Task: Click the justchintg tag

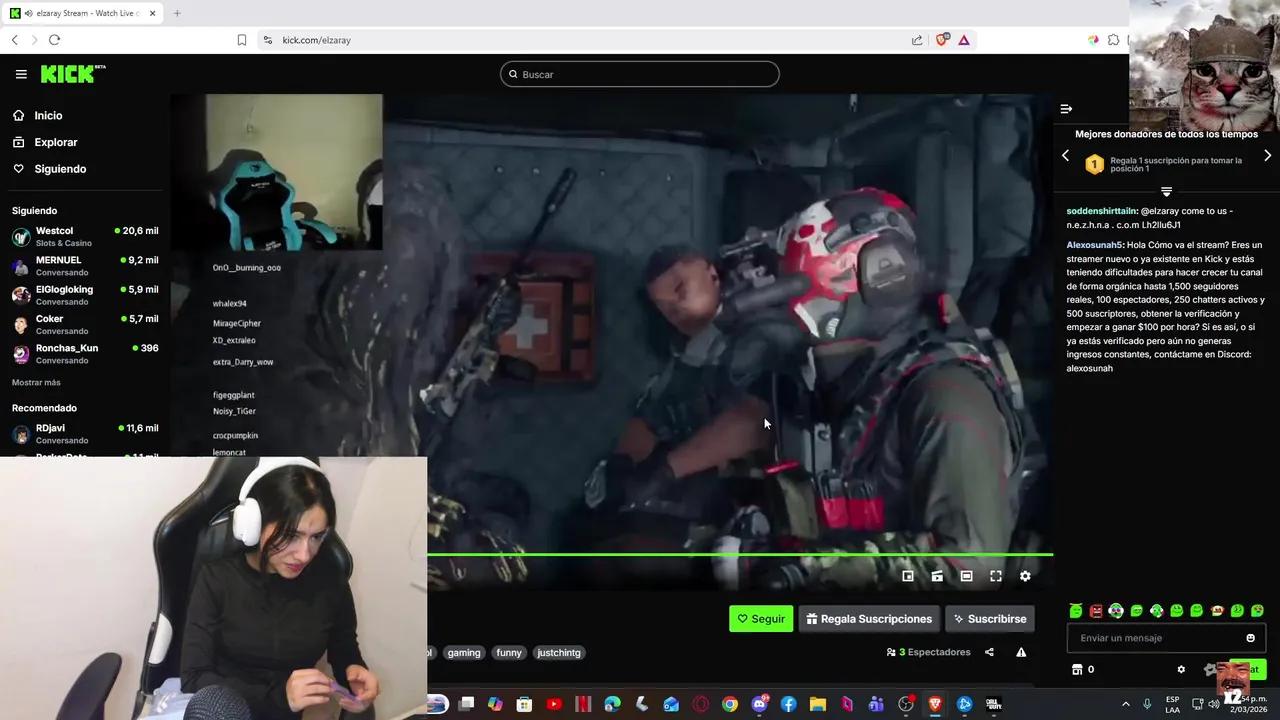Action: point(559,652)
